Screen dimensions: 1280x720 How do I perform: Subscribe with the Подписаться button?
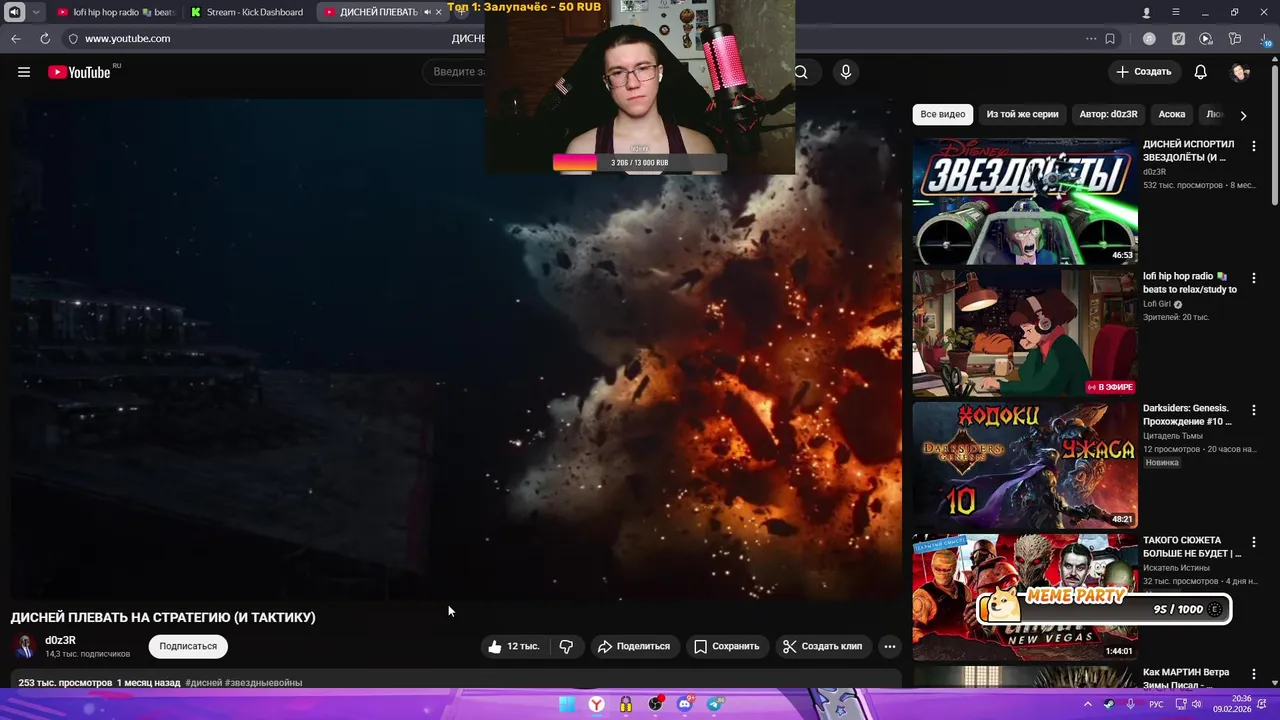coord(188,646)
